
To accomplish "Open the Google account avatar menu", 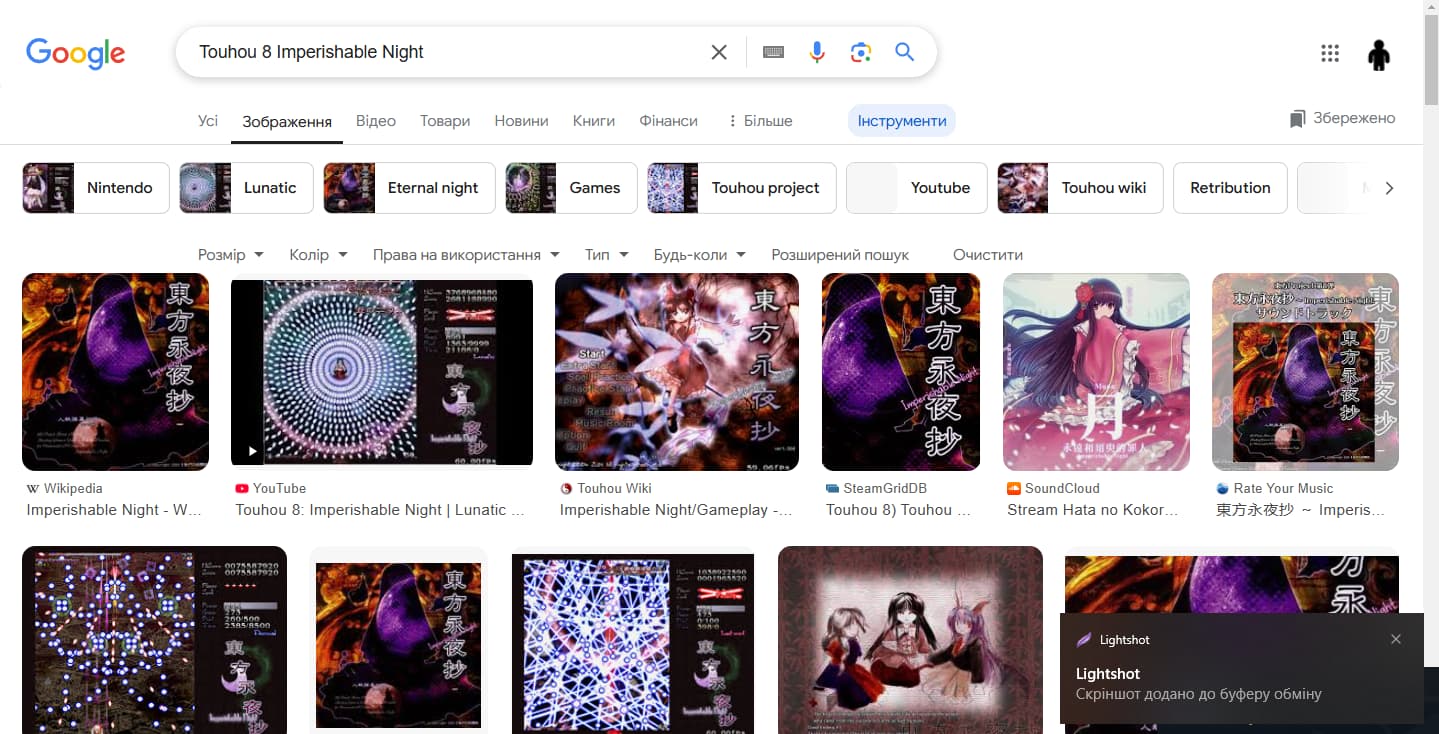I will coord(1379,54).
